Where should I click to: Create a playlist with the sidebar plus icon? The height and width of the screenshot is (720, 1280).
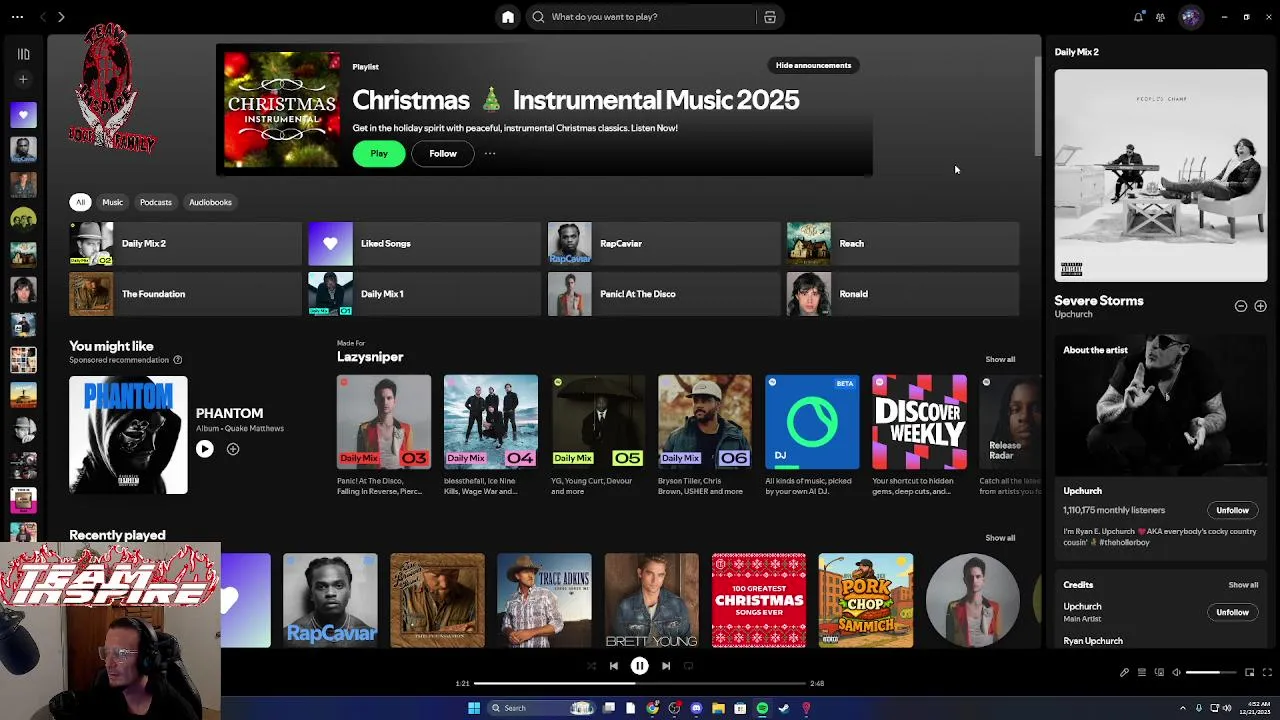[24, 79]
